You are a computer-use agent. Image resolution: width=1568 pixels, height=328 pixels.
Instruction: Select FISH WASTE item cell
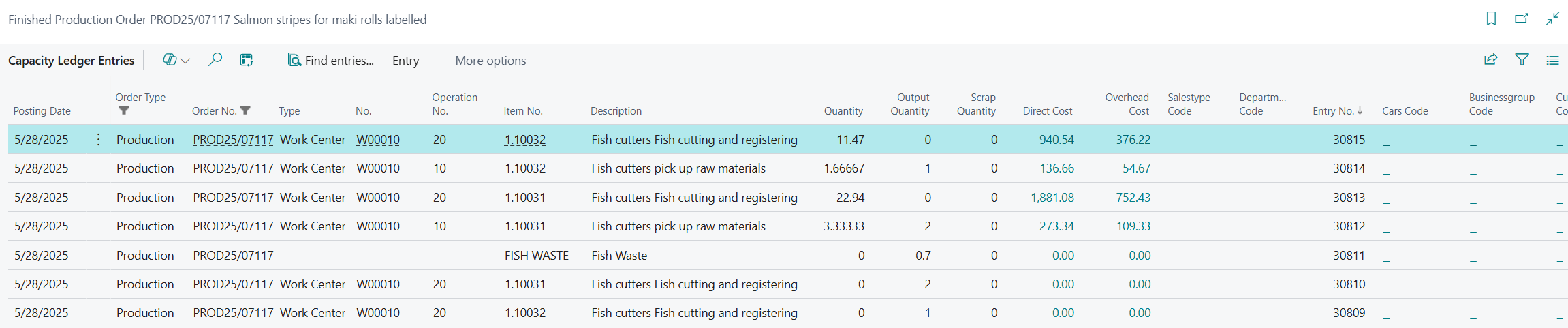[x=536, y=255]
